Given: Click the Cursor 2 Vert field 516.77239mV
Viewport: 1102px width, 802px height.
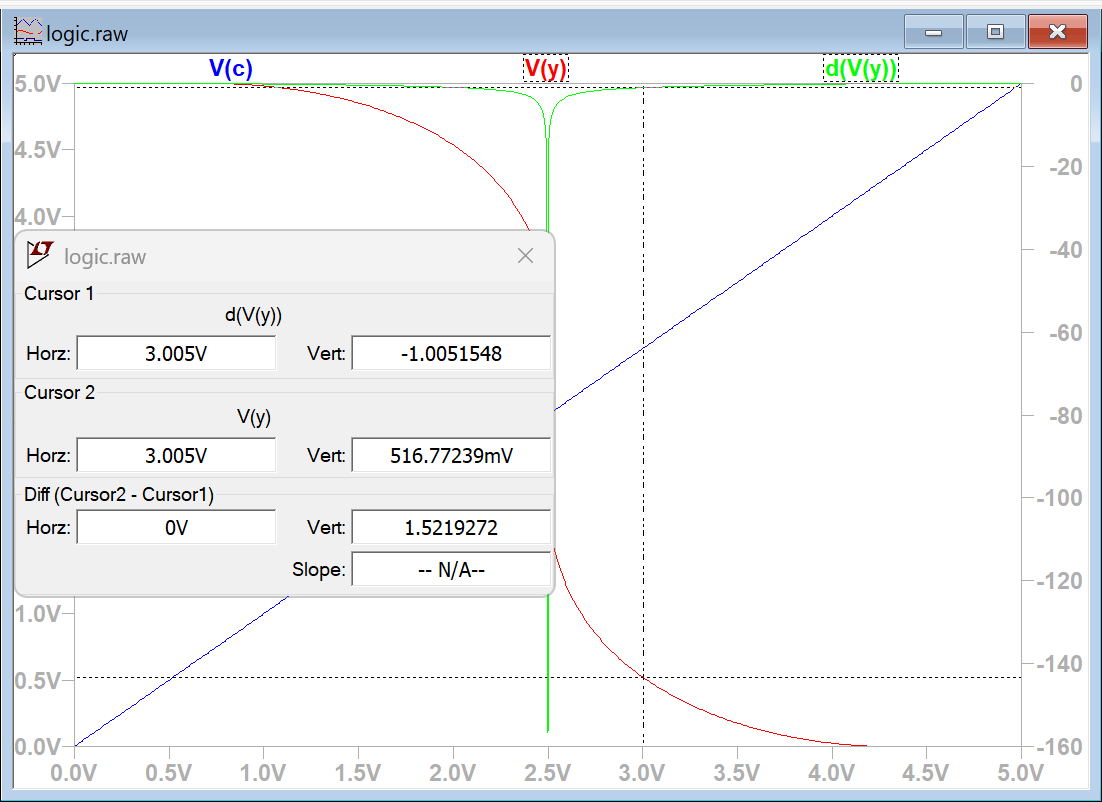Looking at the screenshot, I should (451, 455).
